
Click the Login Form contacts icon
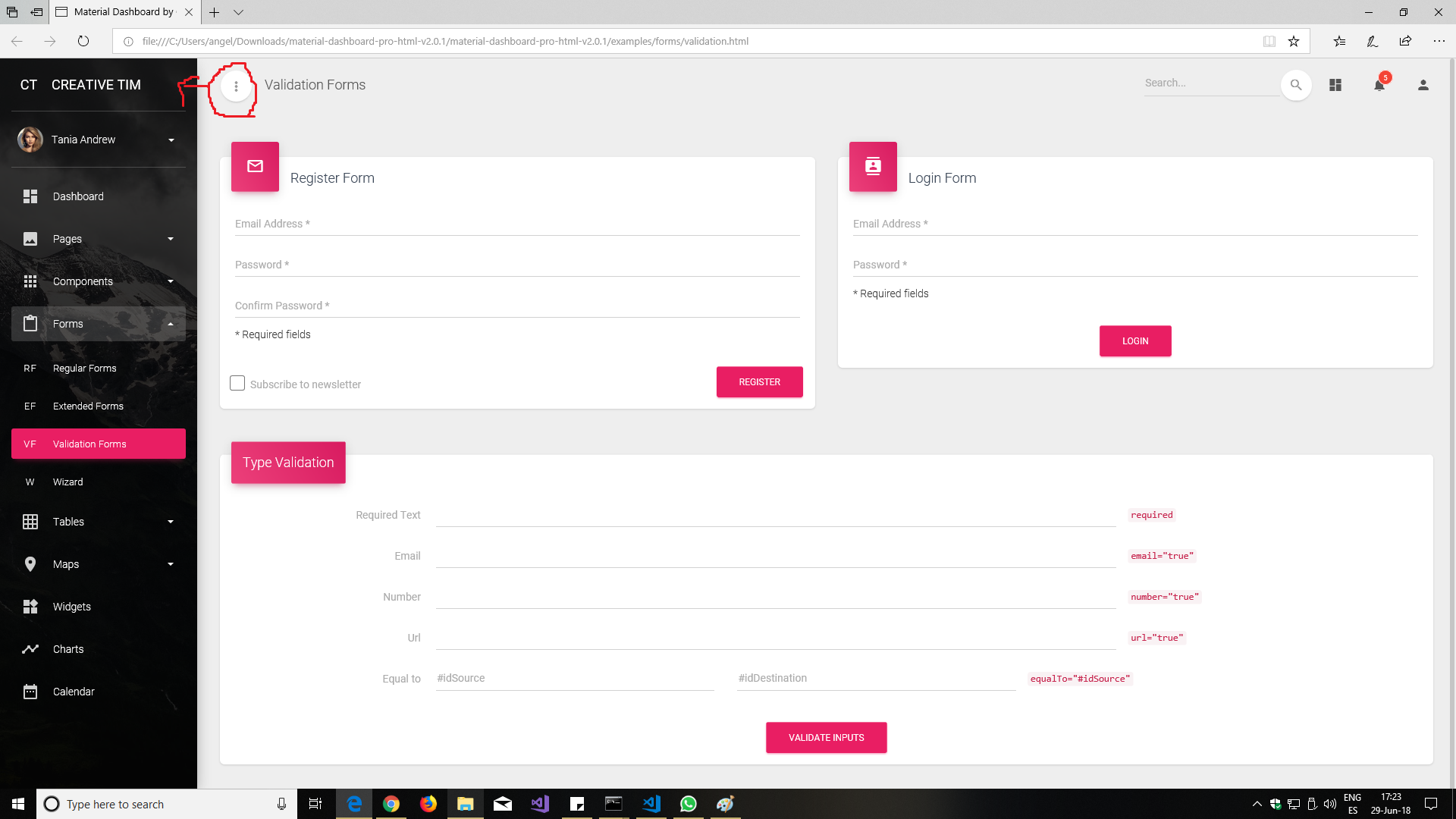(x=873, y=166)
